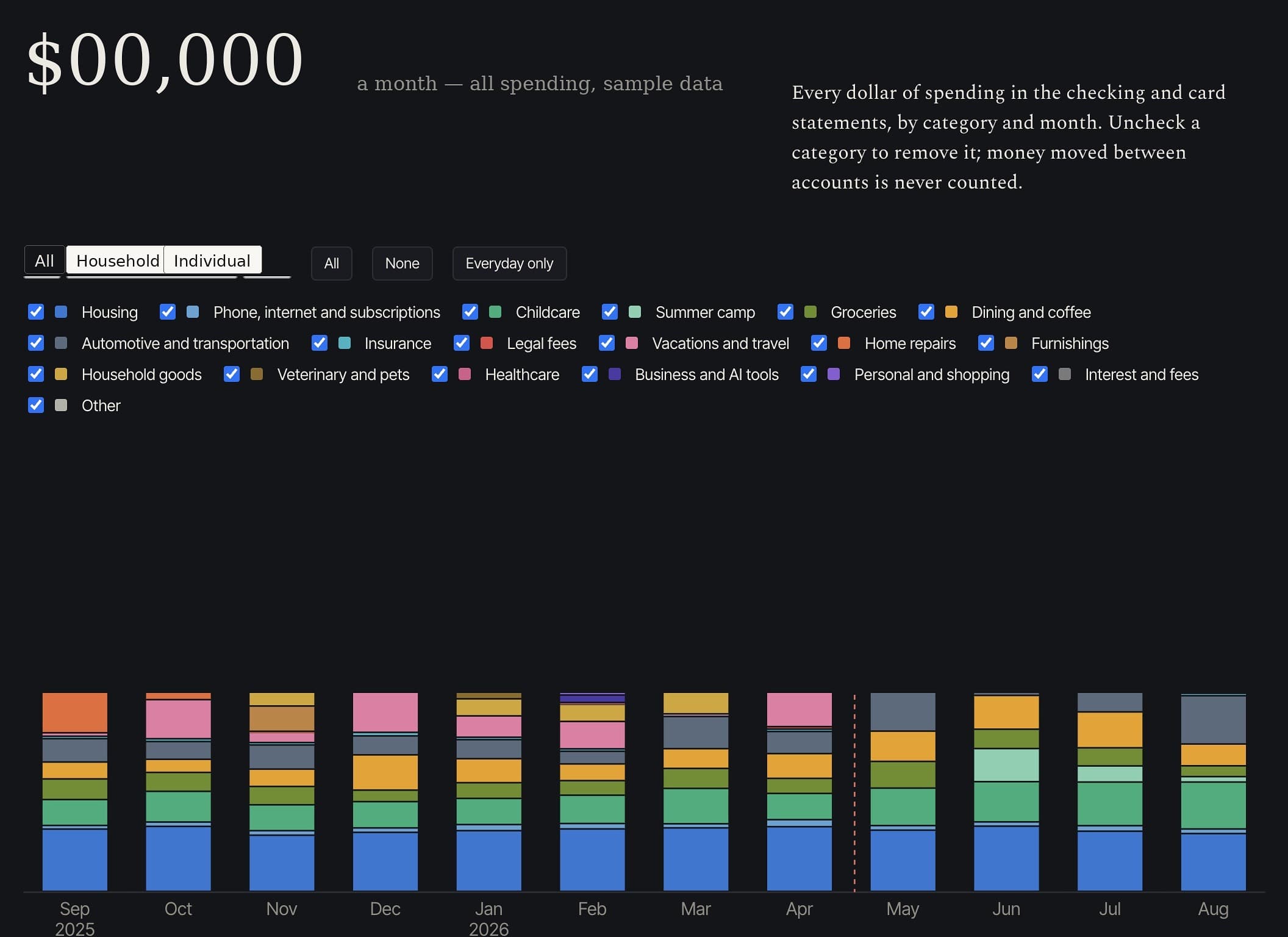Uncheck the Healthcare checkbox
The width and height of the screenshot is (1288, 937).
click(440, 374)
